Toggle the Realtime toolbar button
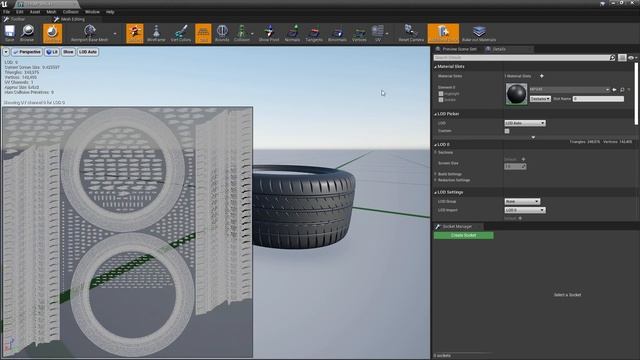The width and height of the screenshot is (640, 360). [x=52, y=33]
